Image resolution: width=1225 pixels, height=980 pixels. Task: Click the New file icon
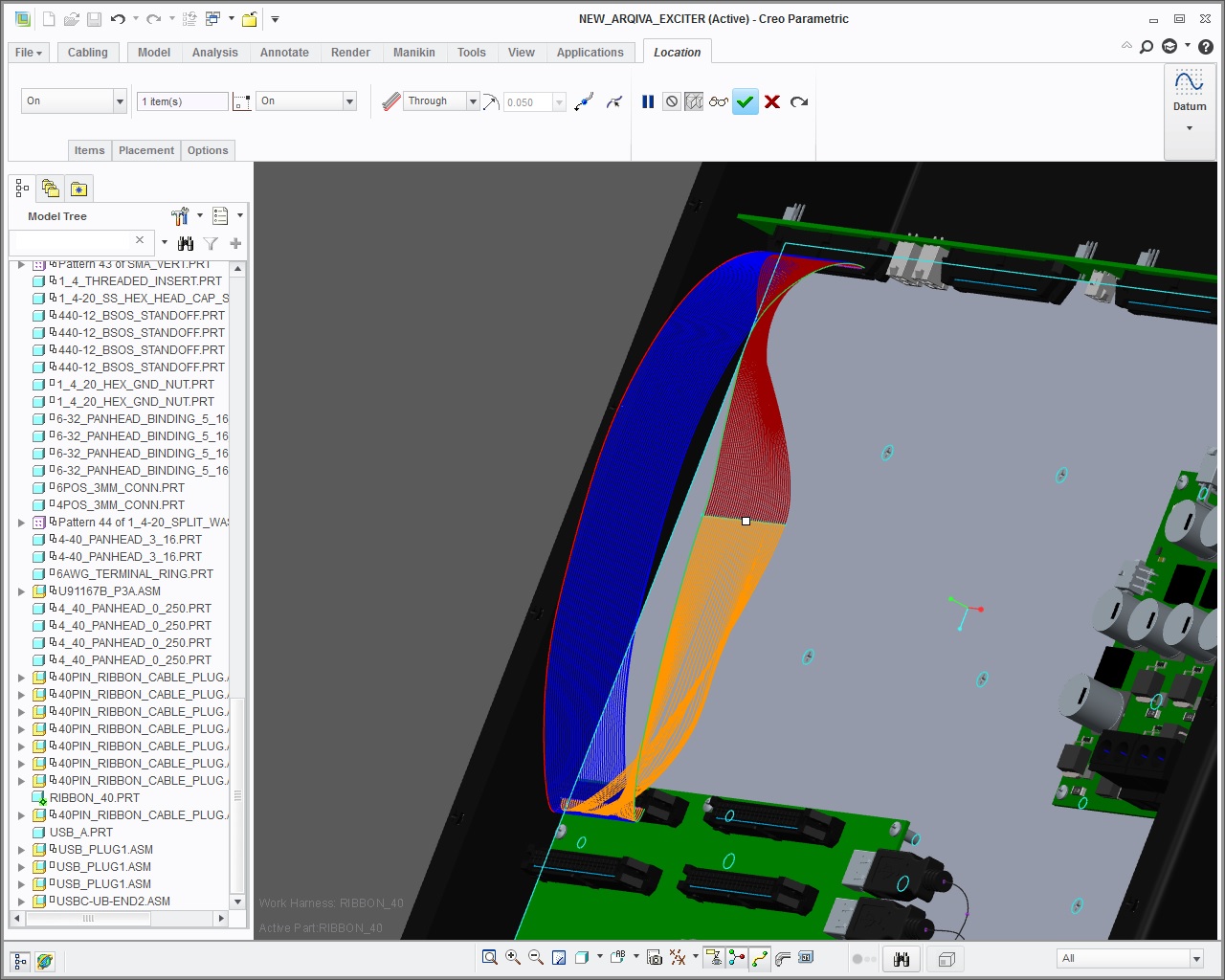coord(49,19)
